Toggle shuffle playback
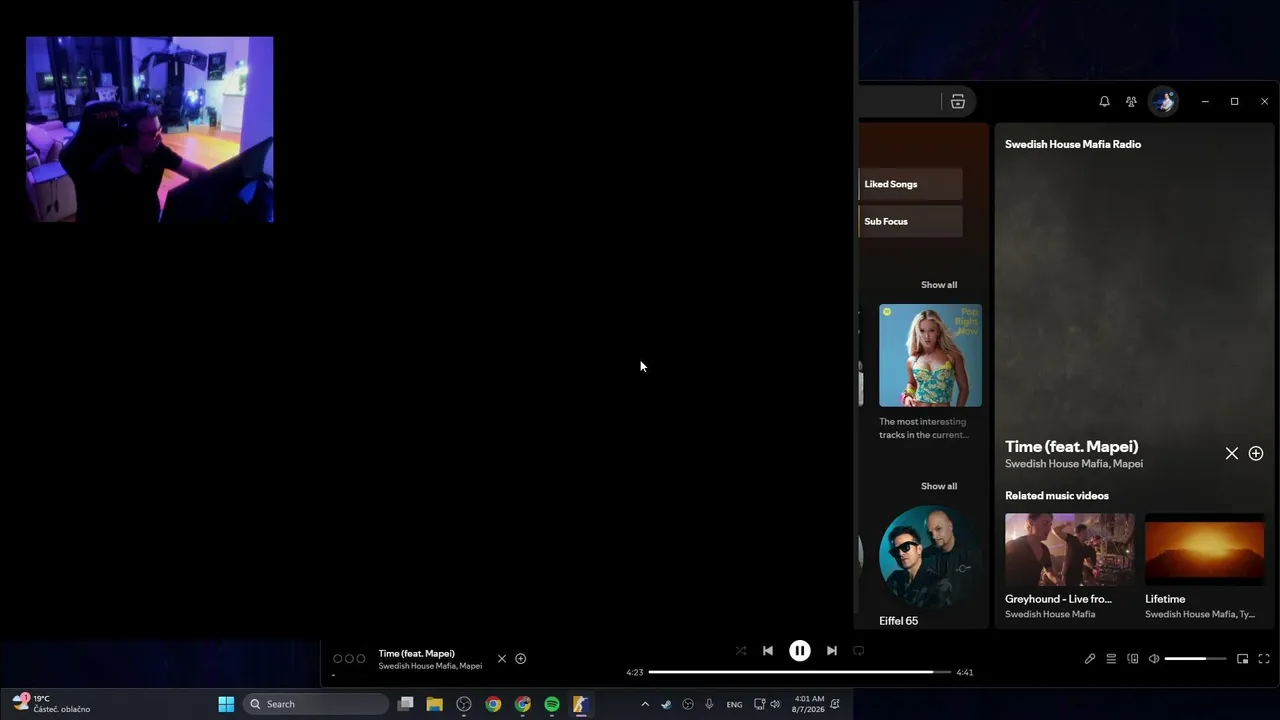The image size is (1280, 720). click(x=741, y=650)
